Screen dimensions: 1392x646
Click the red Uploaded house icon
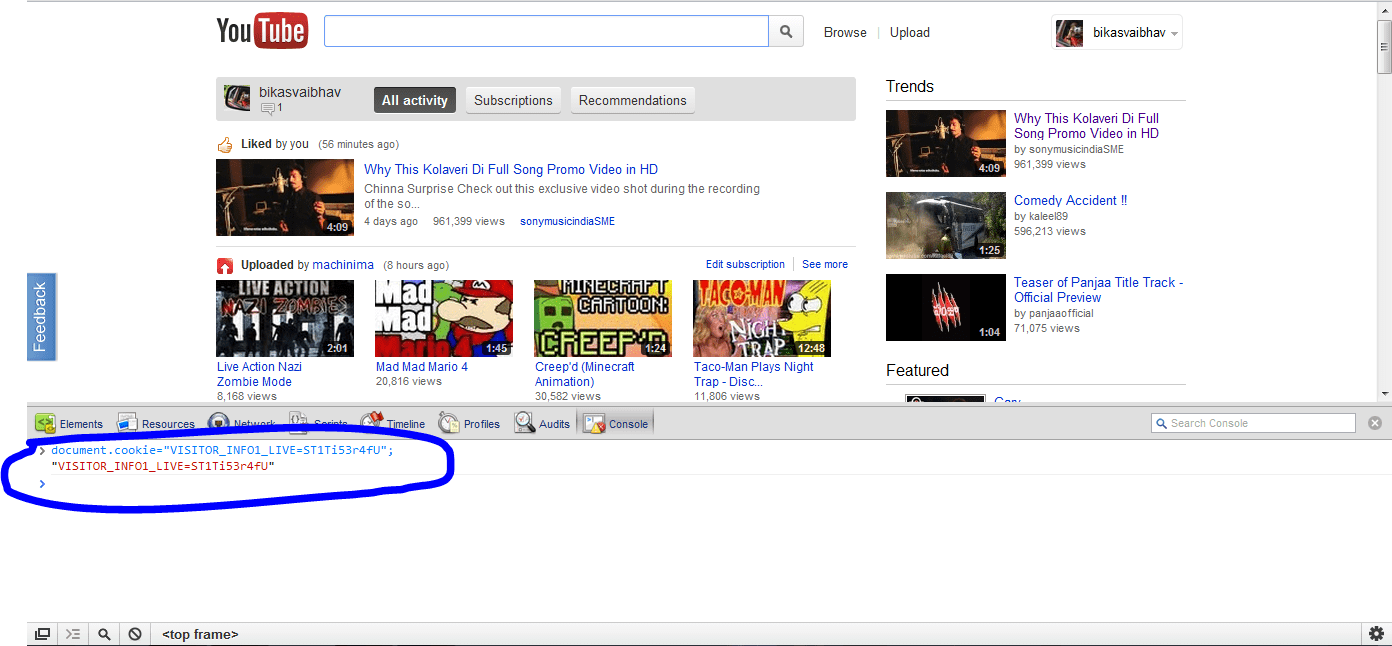click(225, 265)
